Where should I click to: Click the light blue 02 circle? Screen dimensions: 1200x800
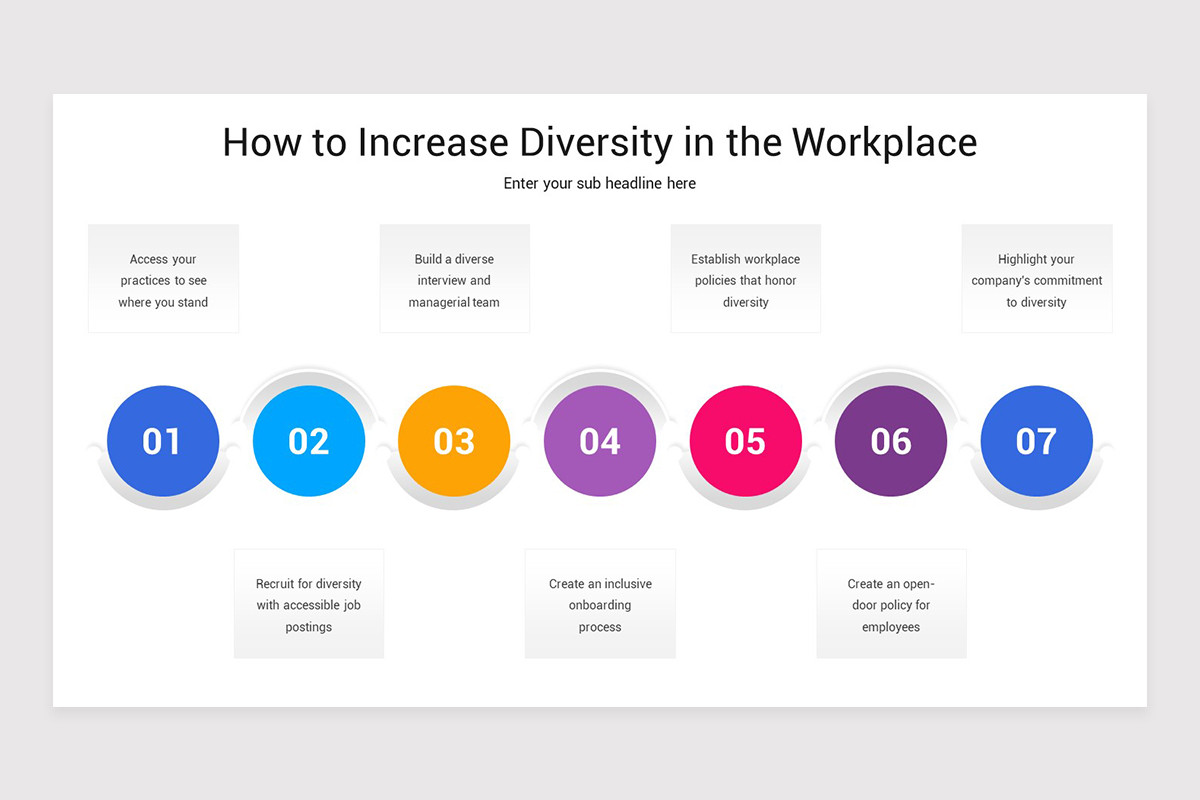click(x=308, y=441)
